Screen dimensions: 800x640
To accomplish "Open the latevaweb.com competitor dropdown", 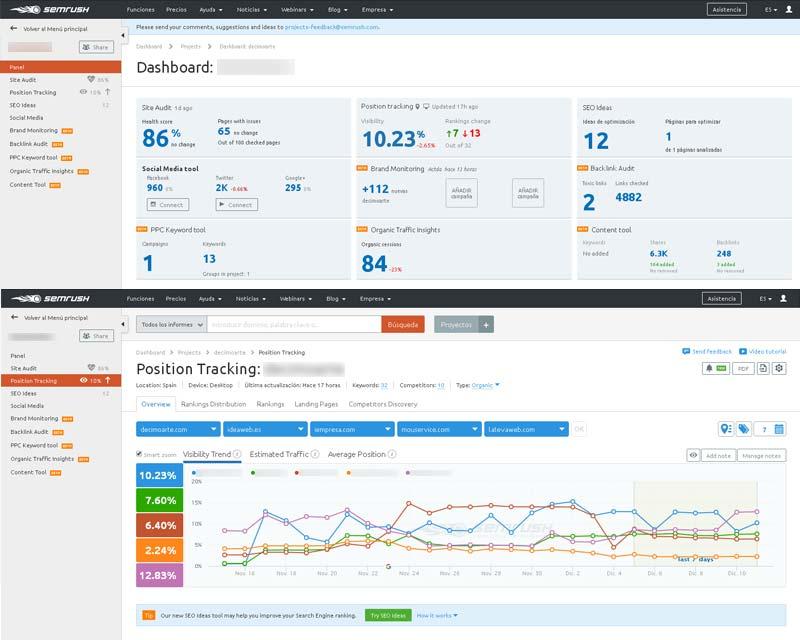I will pos(525,429).
